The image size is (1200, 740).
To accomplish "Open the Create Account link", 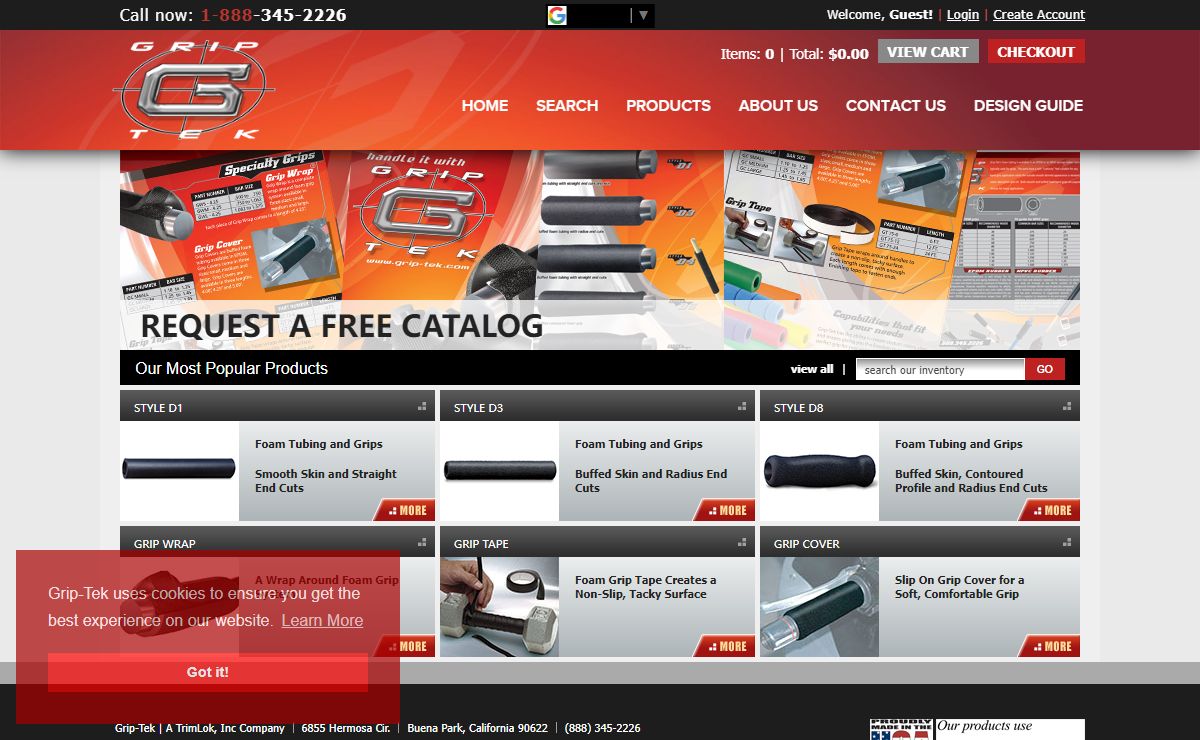I will [x=1039, y=15].
